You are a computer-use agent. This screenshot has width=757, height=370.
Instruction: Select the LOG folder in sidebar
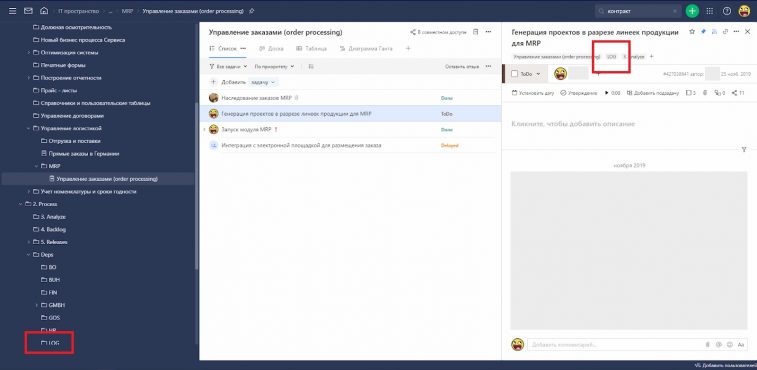(50, 343)
